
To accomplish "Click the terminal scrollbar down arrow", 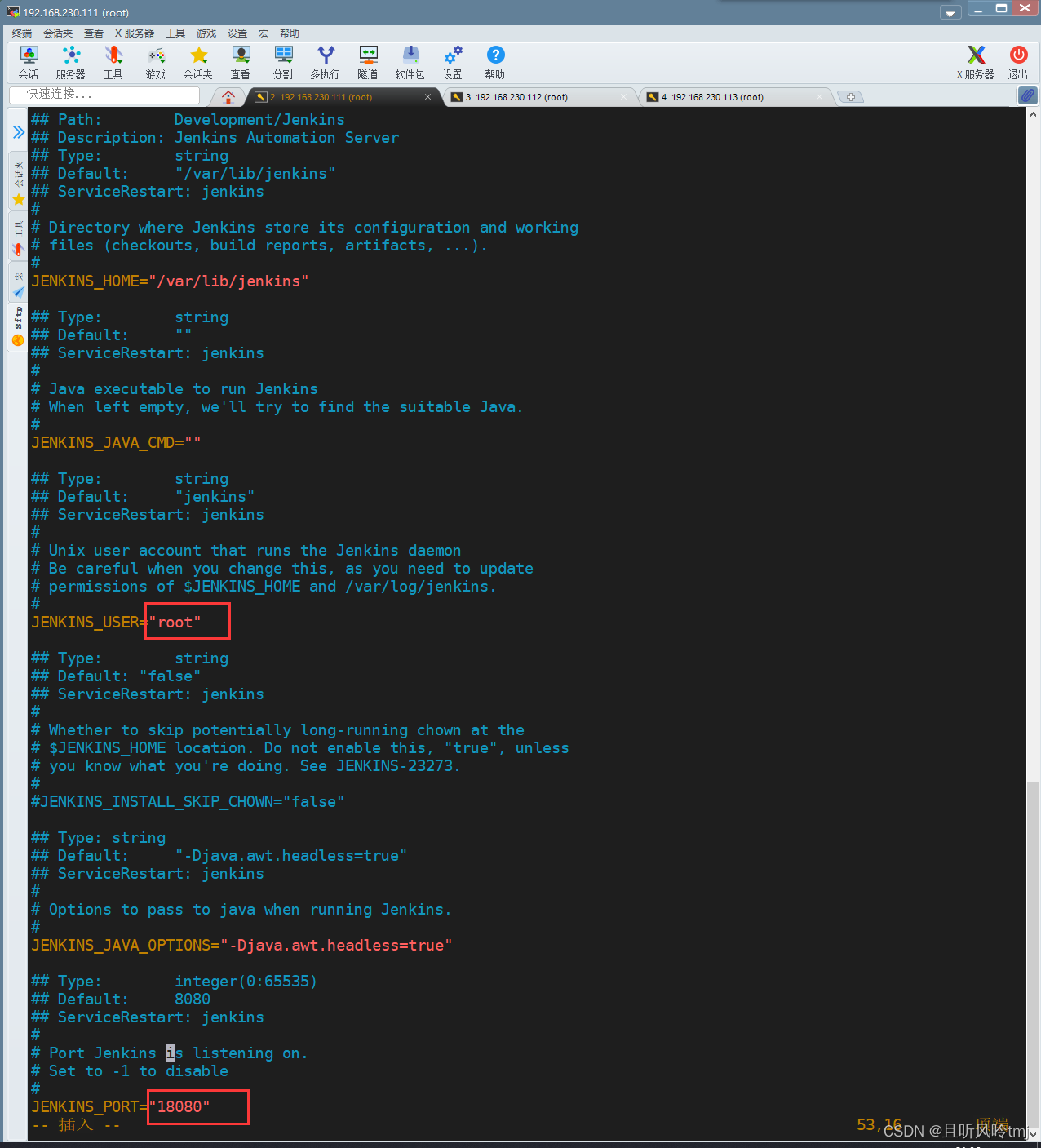I will [x=1033, y=1133].
